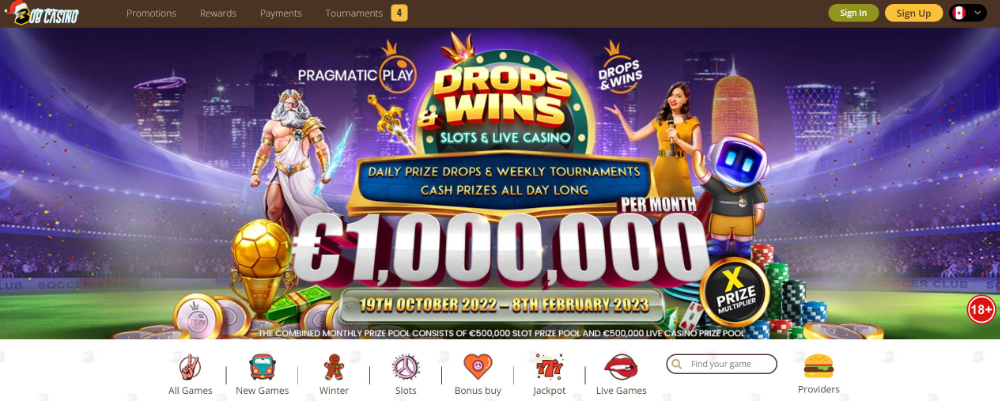
Task: Click the Bob Casino logo
Action: [41, 13]
